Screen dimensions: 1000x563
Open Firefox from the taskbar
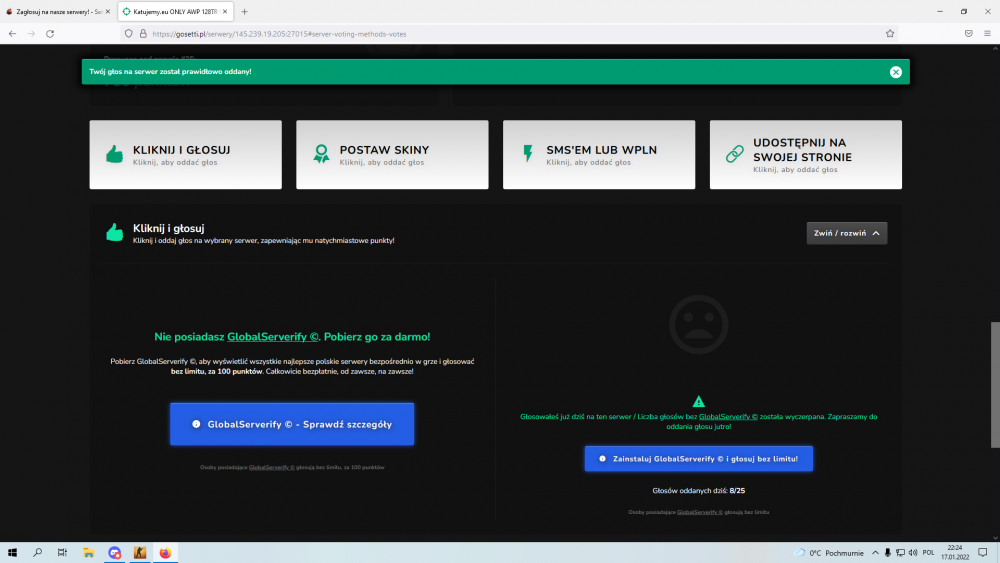(165, 553)
